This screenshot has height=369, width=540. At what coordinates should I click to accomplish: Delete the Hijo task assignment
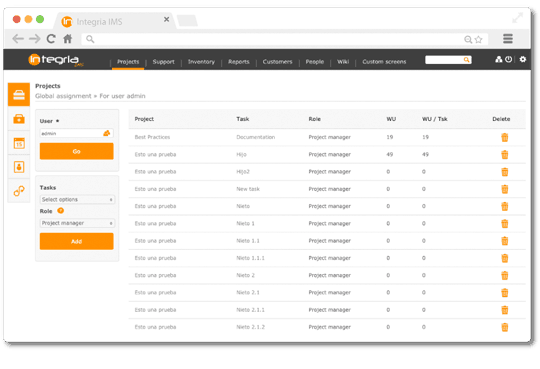coord(505,155)
